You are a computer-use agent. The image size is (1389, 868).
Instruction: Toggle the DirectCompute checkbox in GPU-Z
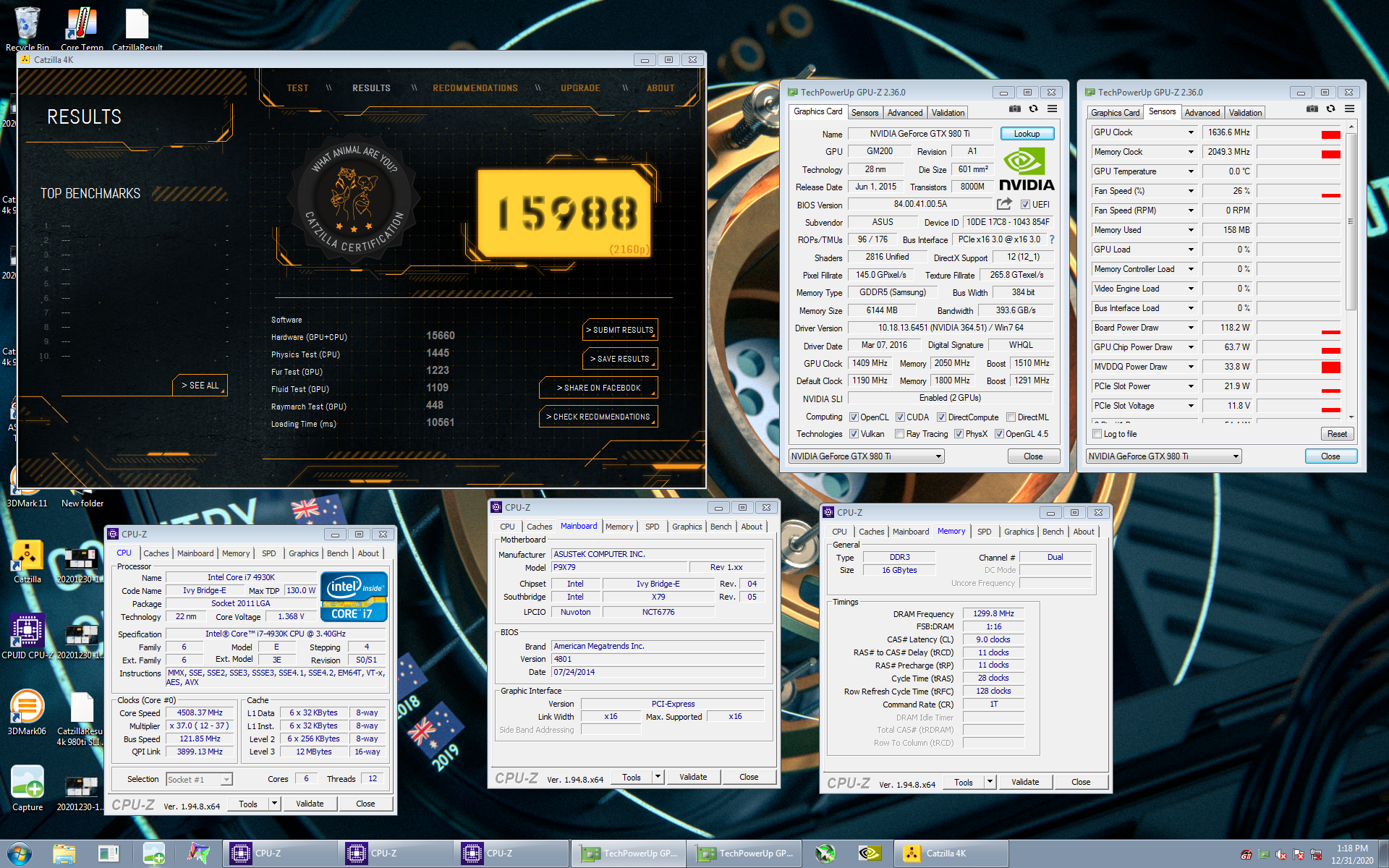coord(941,417)
